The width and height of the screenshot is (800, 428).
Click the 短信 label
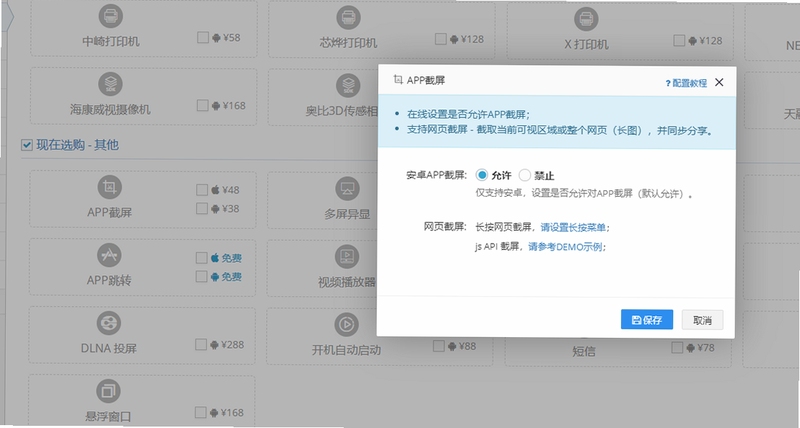[584, 351]
